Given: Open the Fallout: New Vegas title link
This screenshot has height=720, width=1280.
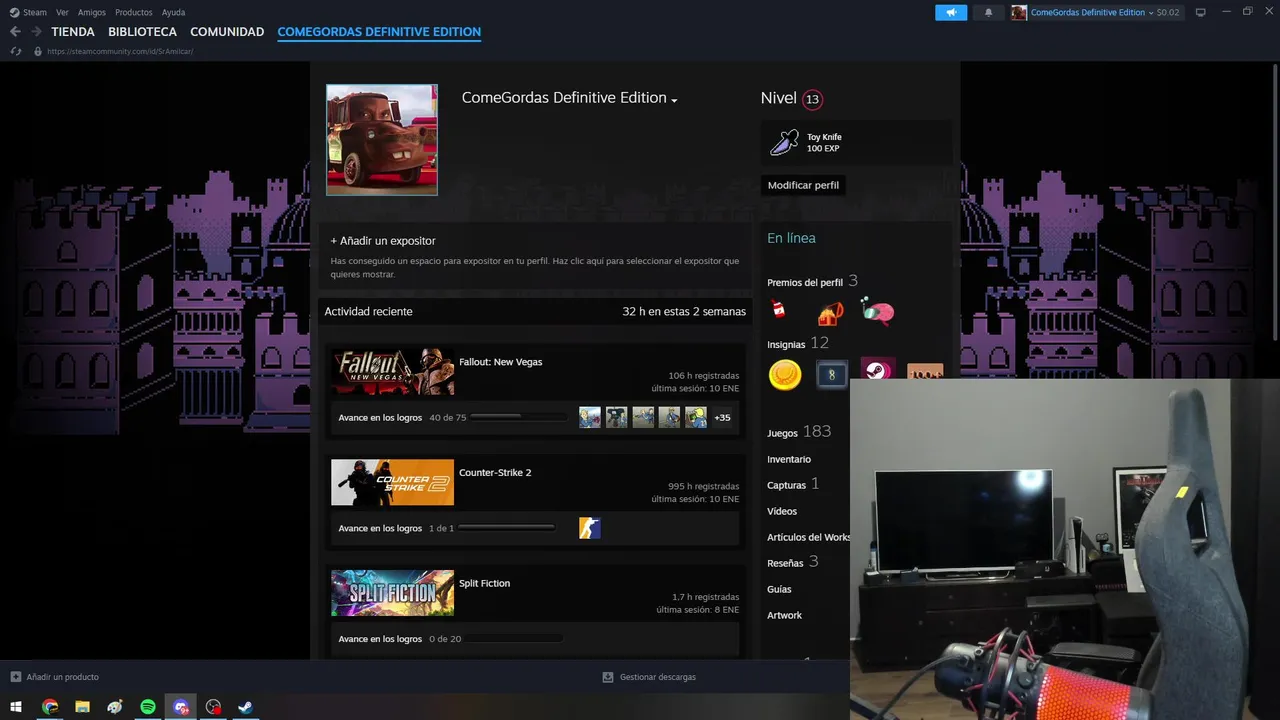Looking at the screenshot, I should tap(500, 362).
